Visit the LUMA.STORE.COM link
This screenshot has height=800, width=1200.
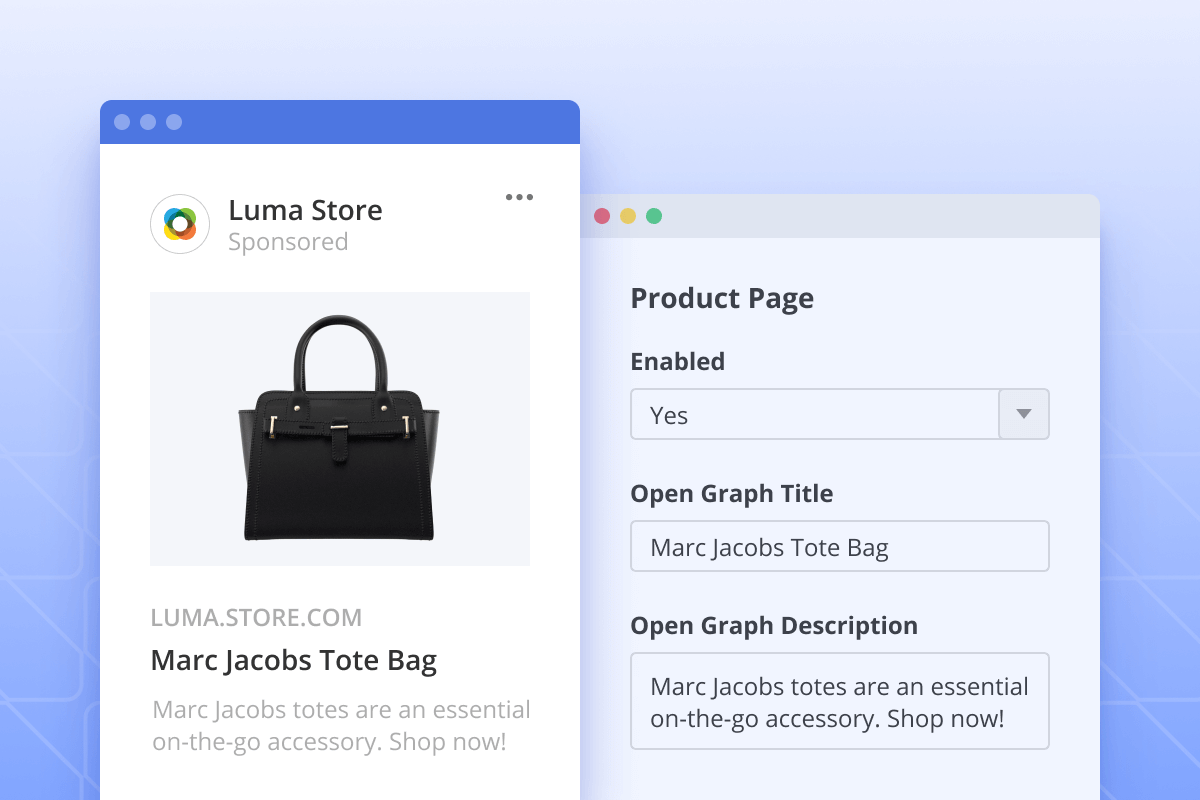256,618
